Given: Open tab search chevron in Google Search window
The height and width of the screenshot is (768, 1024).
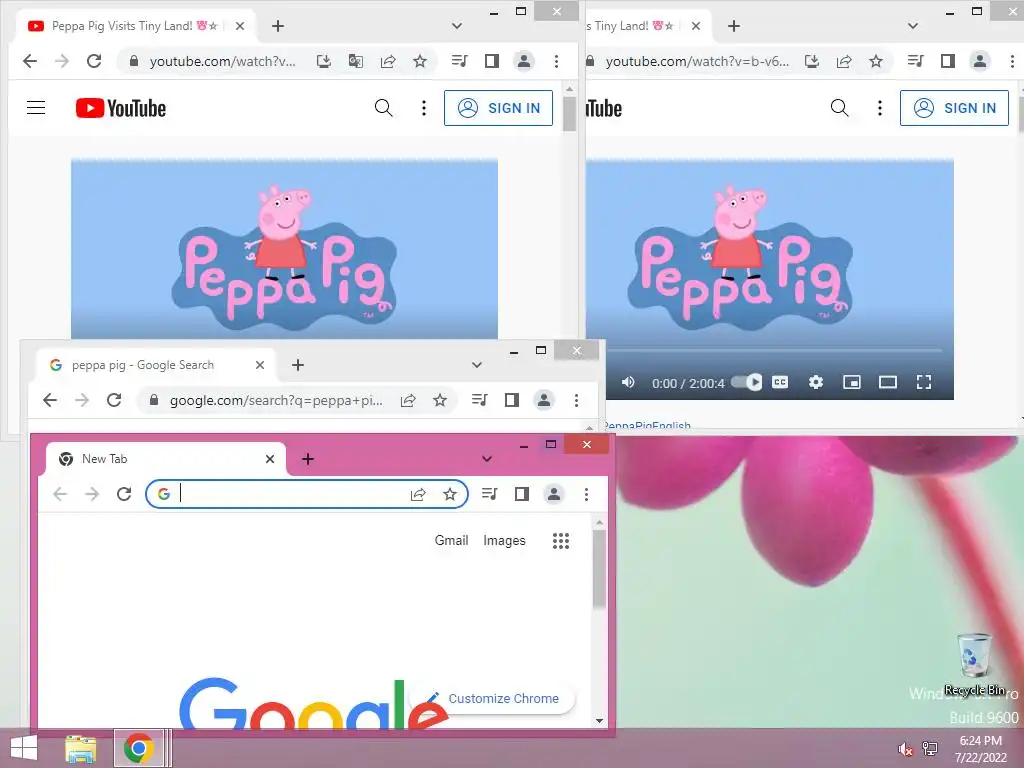Looking at the screenshot, I should click(x=477, y=365).
